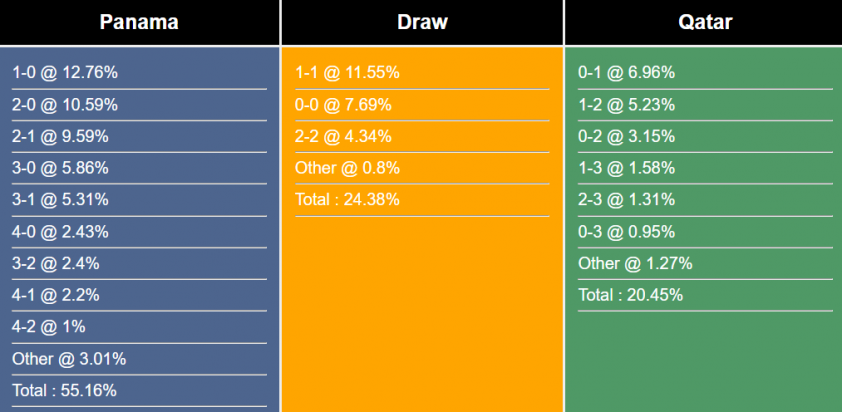Click the 1-2 @ 5.23% row
The height and width of the screenshot is (412, 842).
tap(626, 105)
